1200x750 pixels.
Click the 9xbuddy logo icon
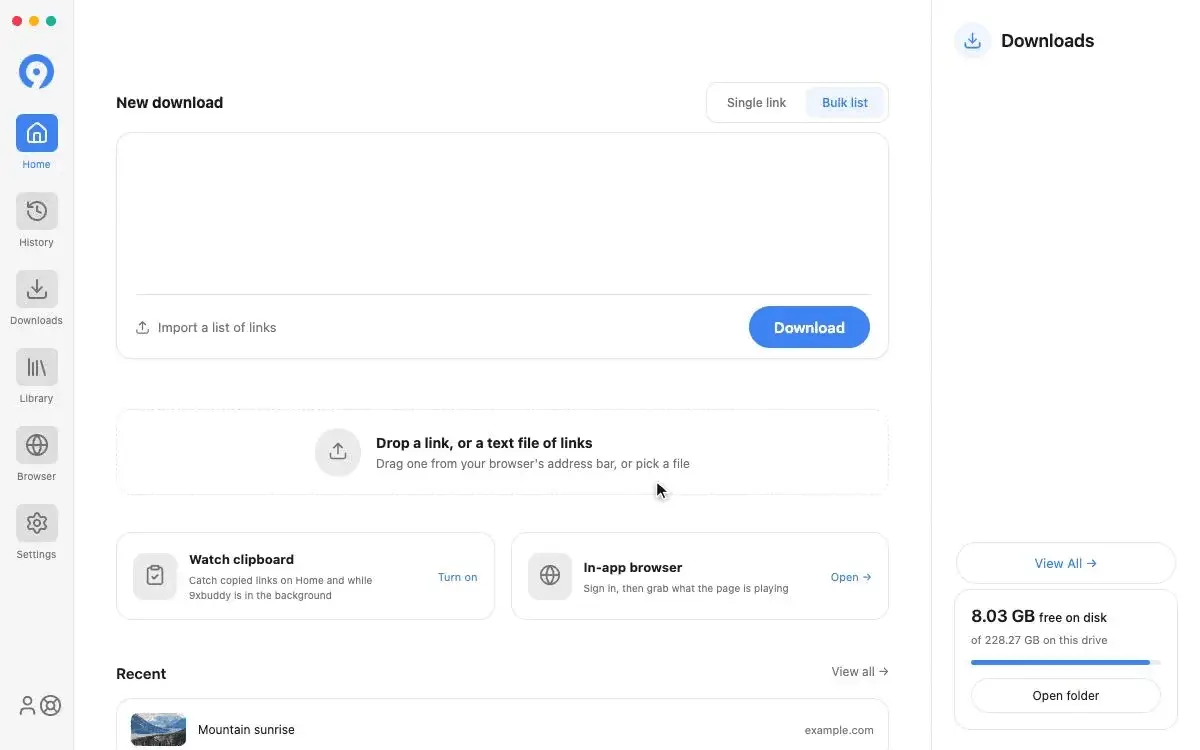pos(36,72)
